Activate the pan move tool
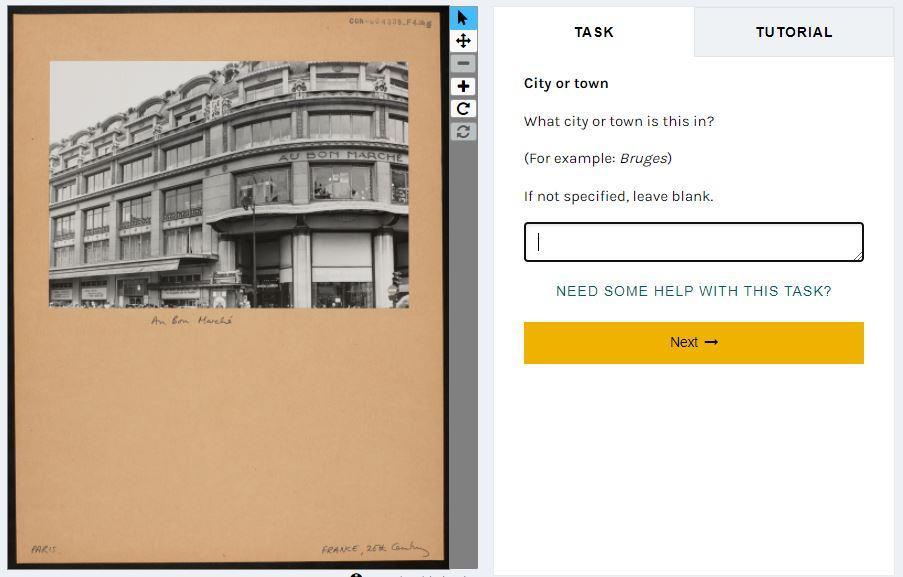The height and width of the screenshot is (577, 903). point(463,41)
